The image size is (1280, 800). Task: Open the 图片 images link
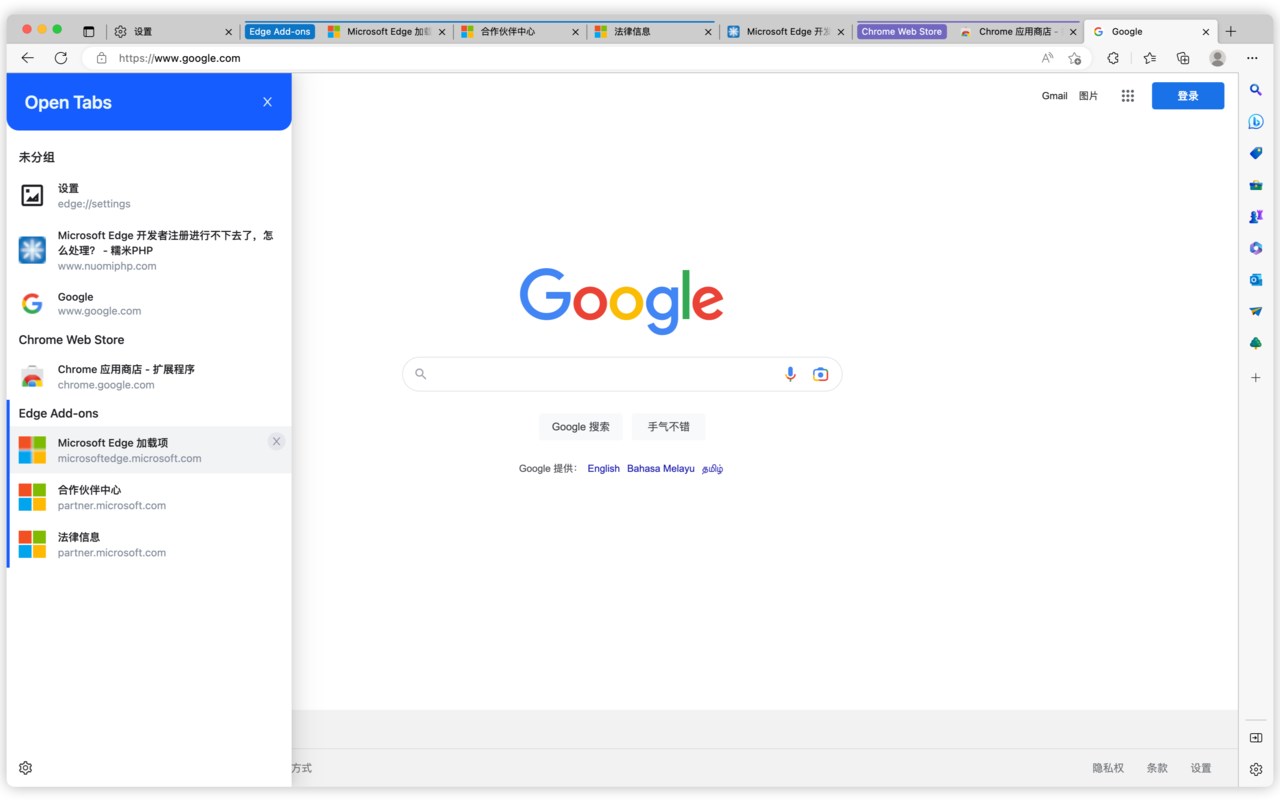(1088, 96)
